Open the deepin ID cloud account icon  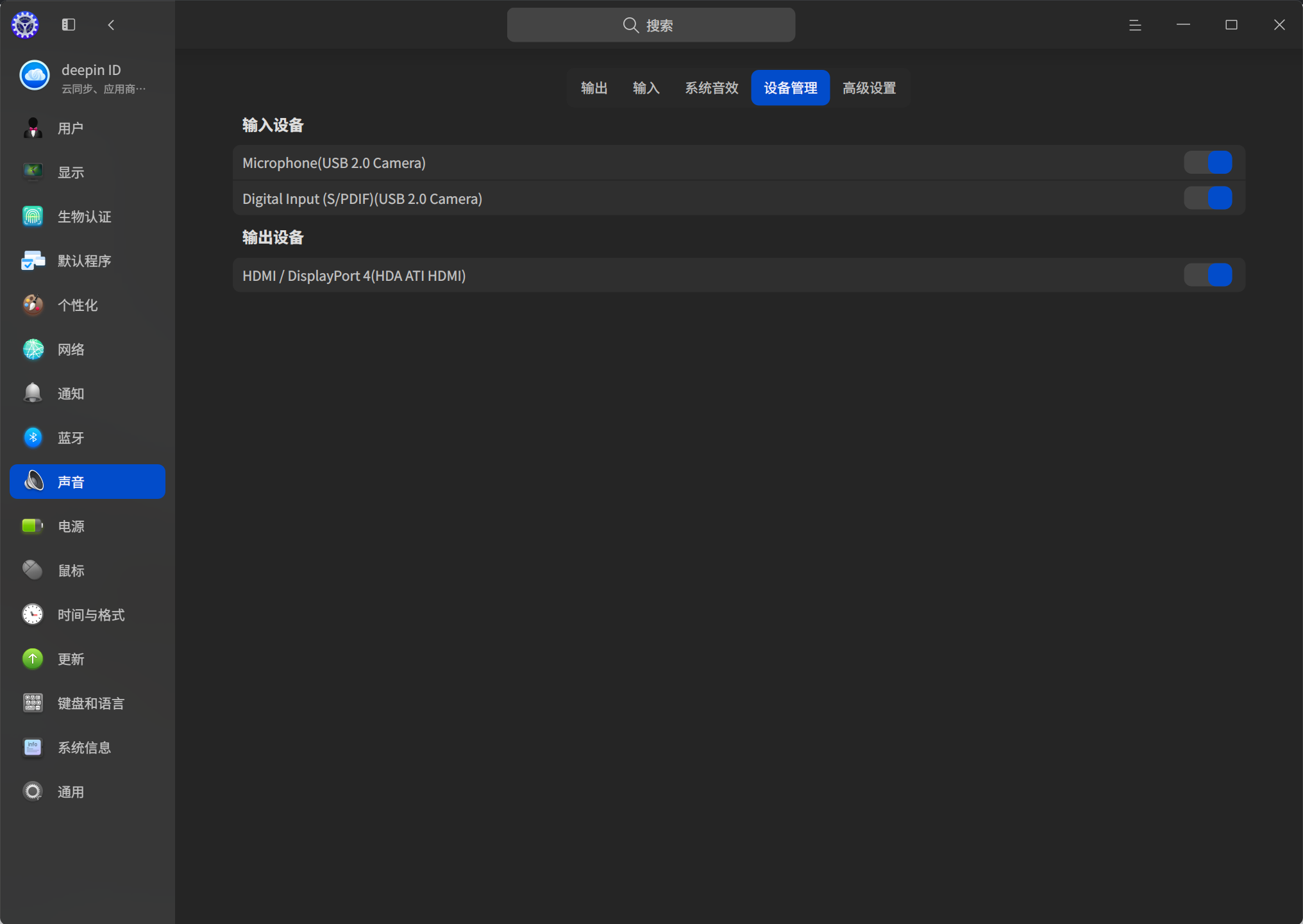click(x=34, y=76)
